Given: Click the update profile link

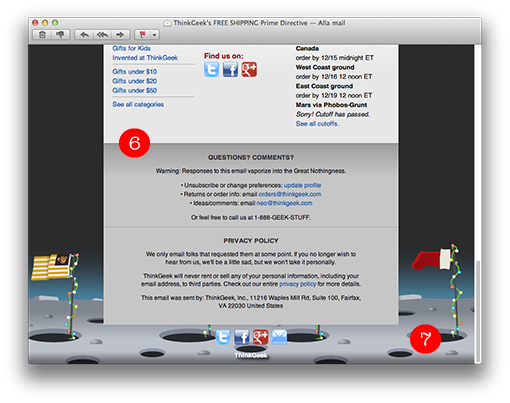Looking at the screenshot, I should [302, 185].
